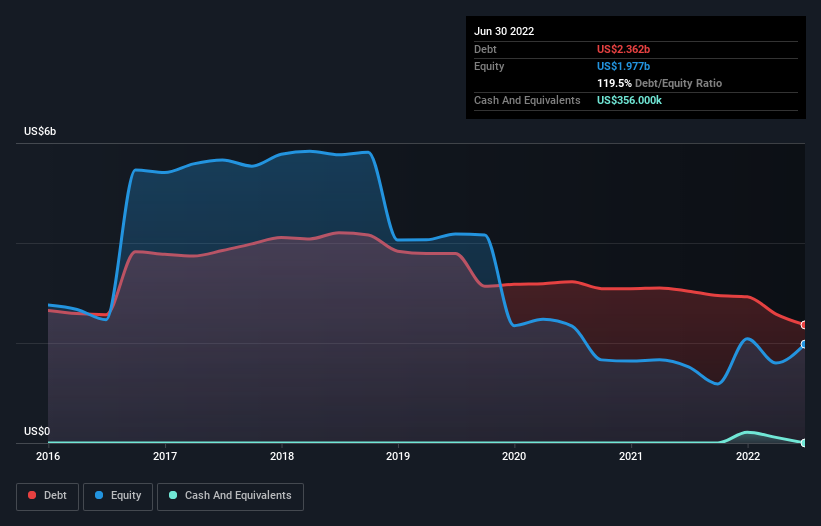The image size is (821, 526).
Task: Click the US$0 y-axis label
Action: 37,431
